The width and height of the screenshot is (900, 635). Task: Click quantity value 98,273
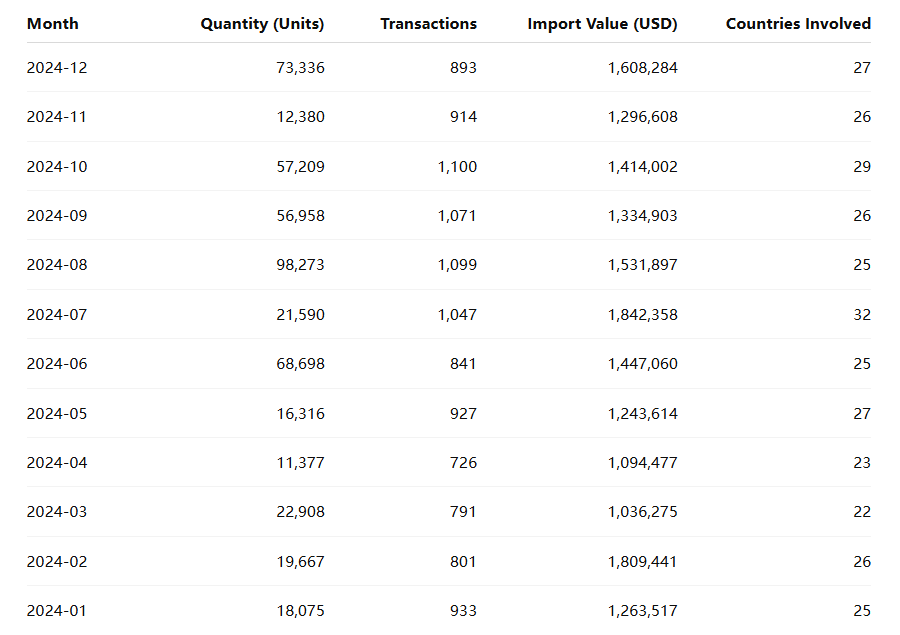(x=300, y=265)
